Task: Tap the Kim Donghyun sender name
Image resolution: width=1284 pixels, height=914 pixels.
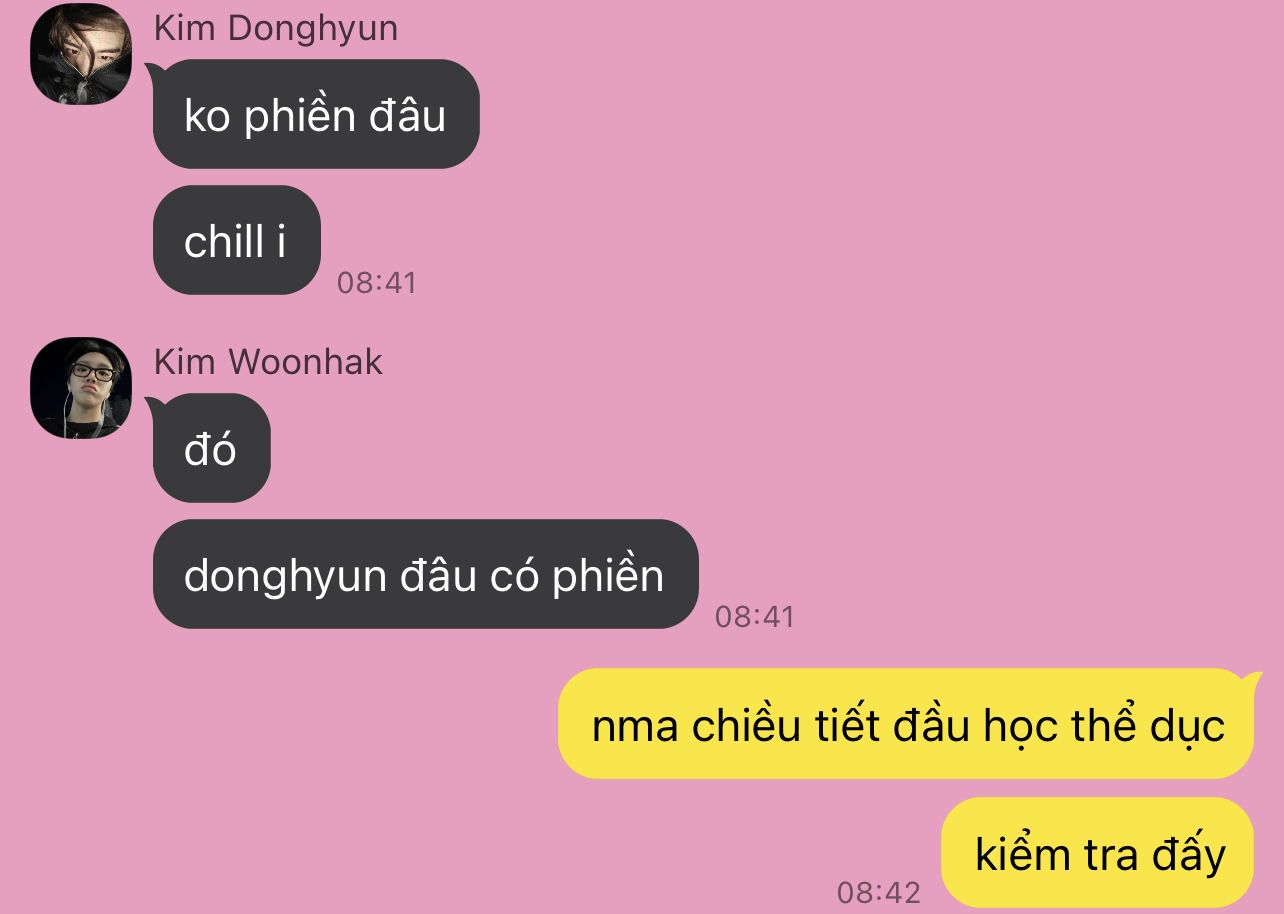Action: click(x=276, y=28)
